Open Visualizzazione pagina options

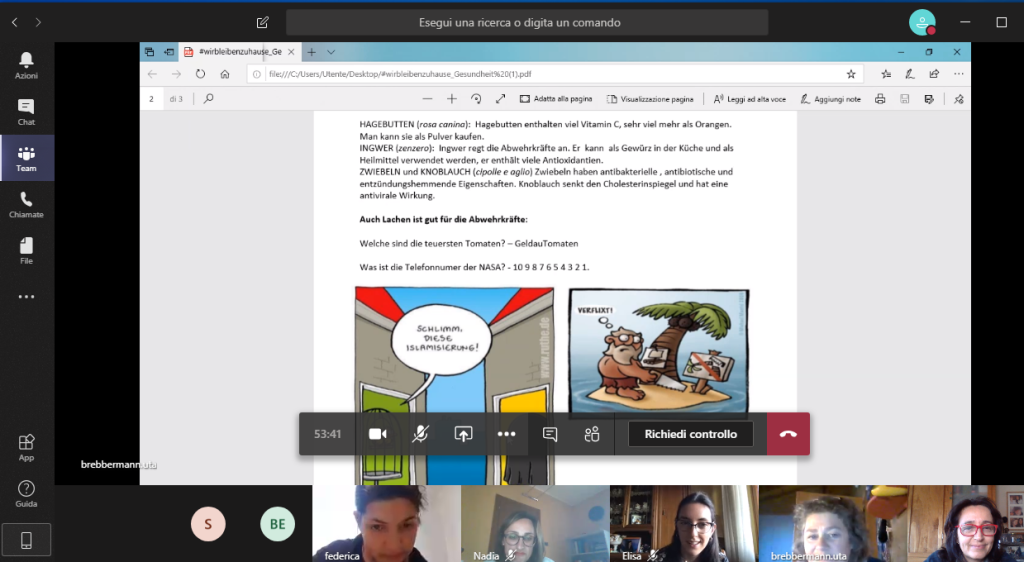(650, 99)
